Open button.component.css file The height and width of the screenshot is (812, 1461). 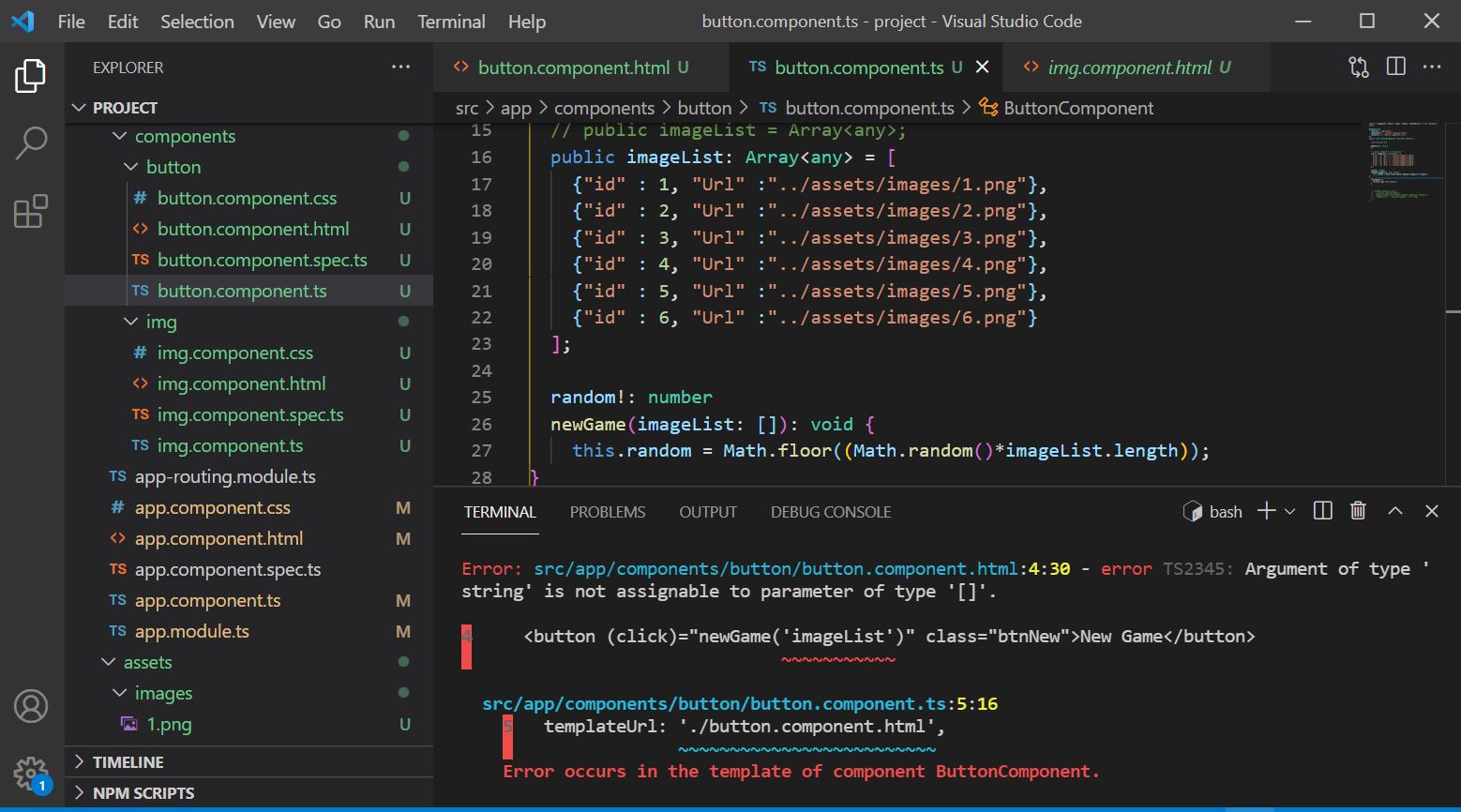pos(249,198)
